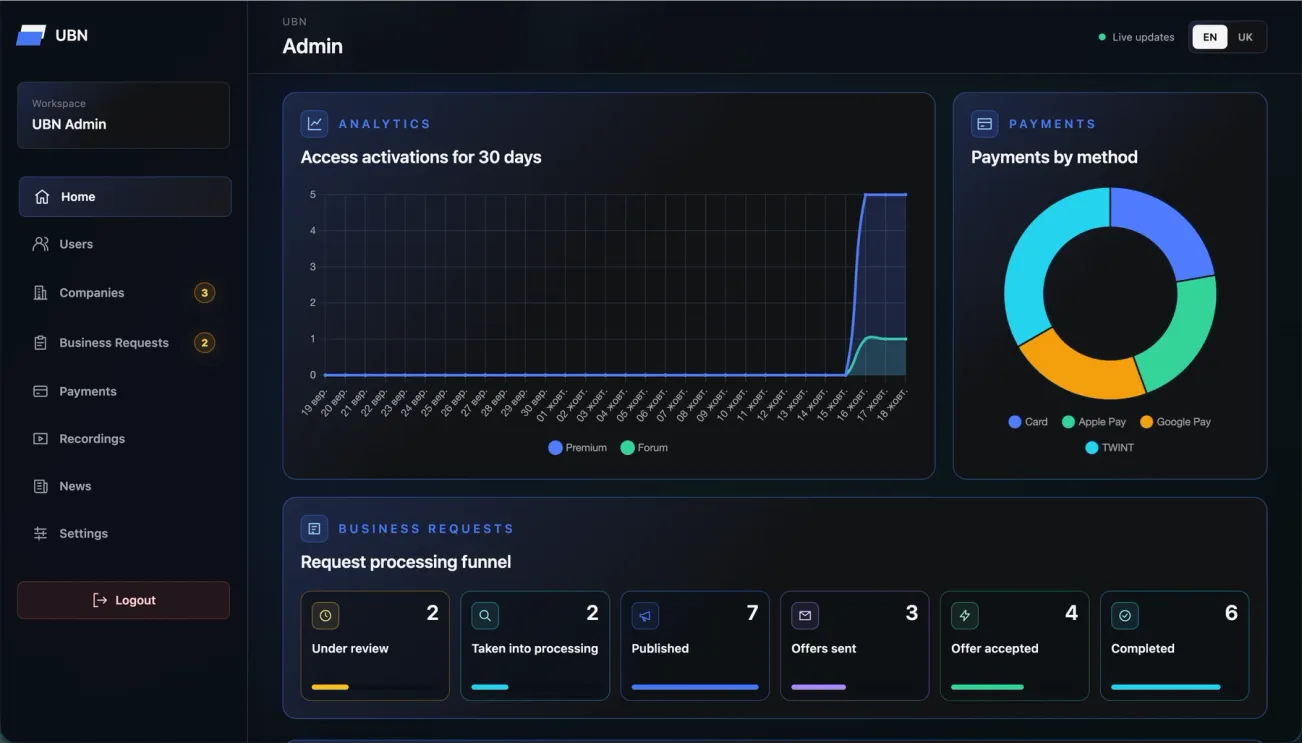Image resolution: width=1302 pixels, height=743 pixels.
Task: Open the Completed funnel card
Action: 1175,646
